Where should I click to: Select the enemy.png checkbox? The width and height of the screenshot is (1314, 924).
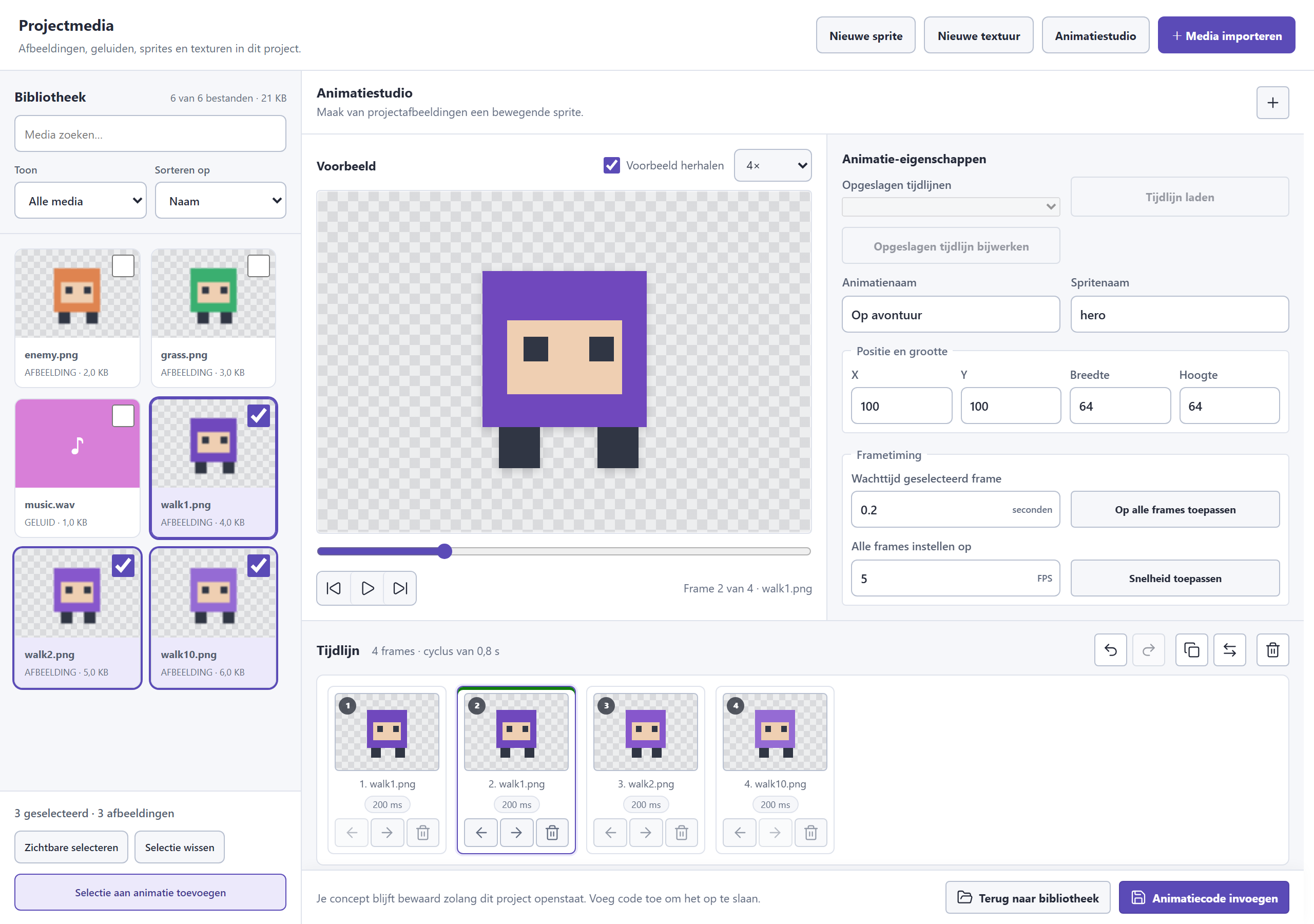pos(123,265)
